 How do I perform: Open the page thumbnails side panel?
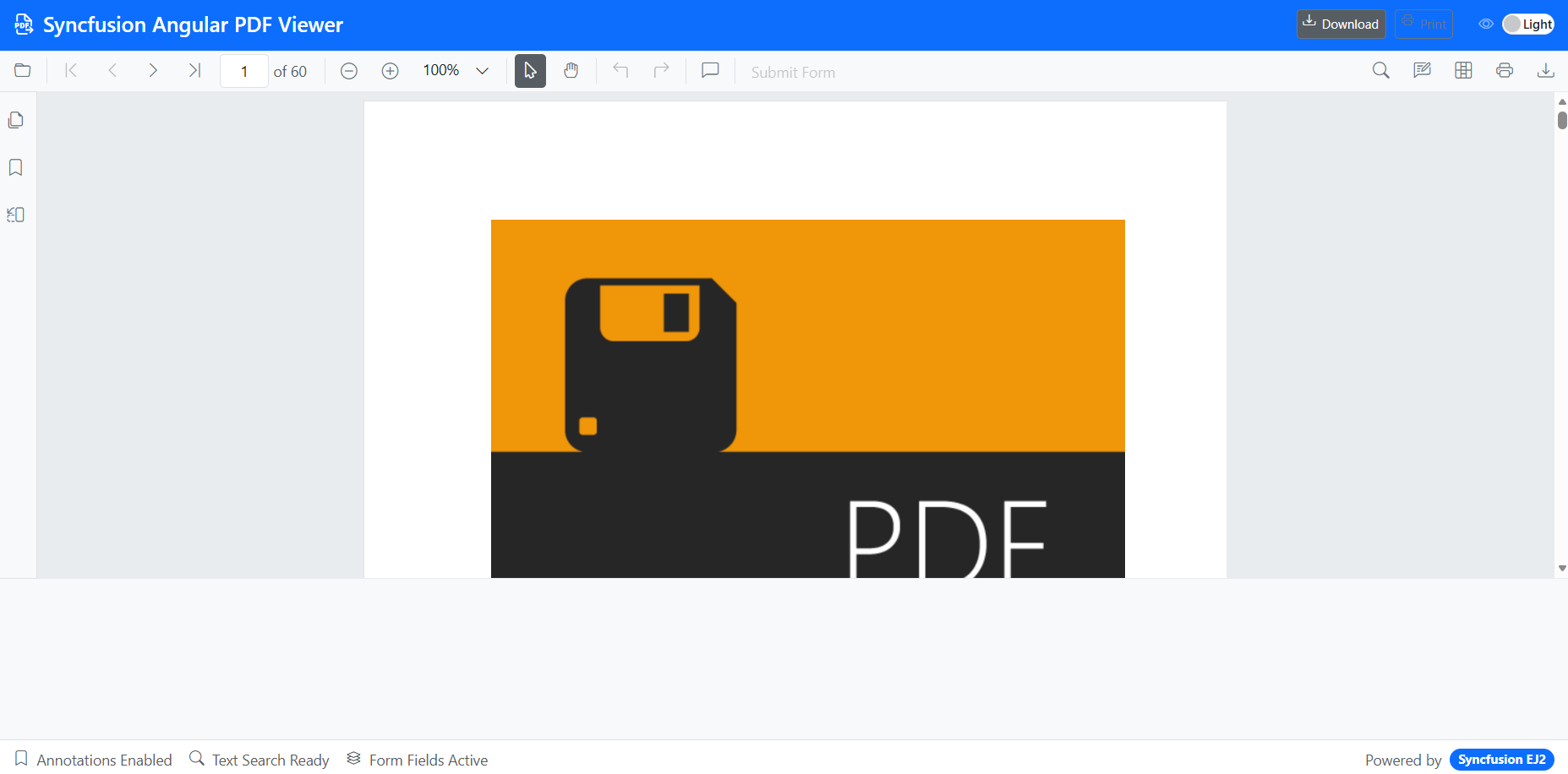(x=16, y=120)
